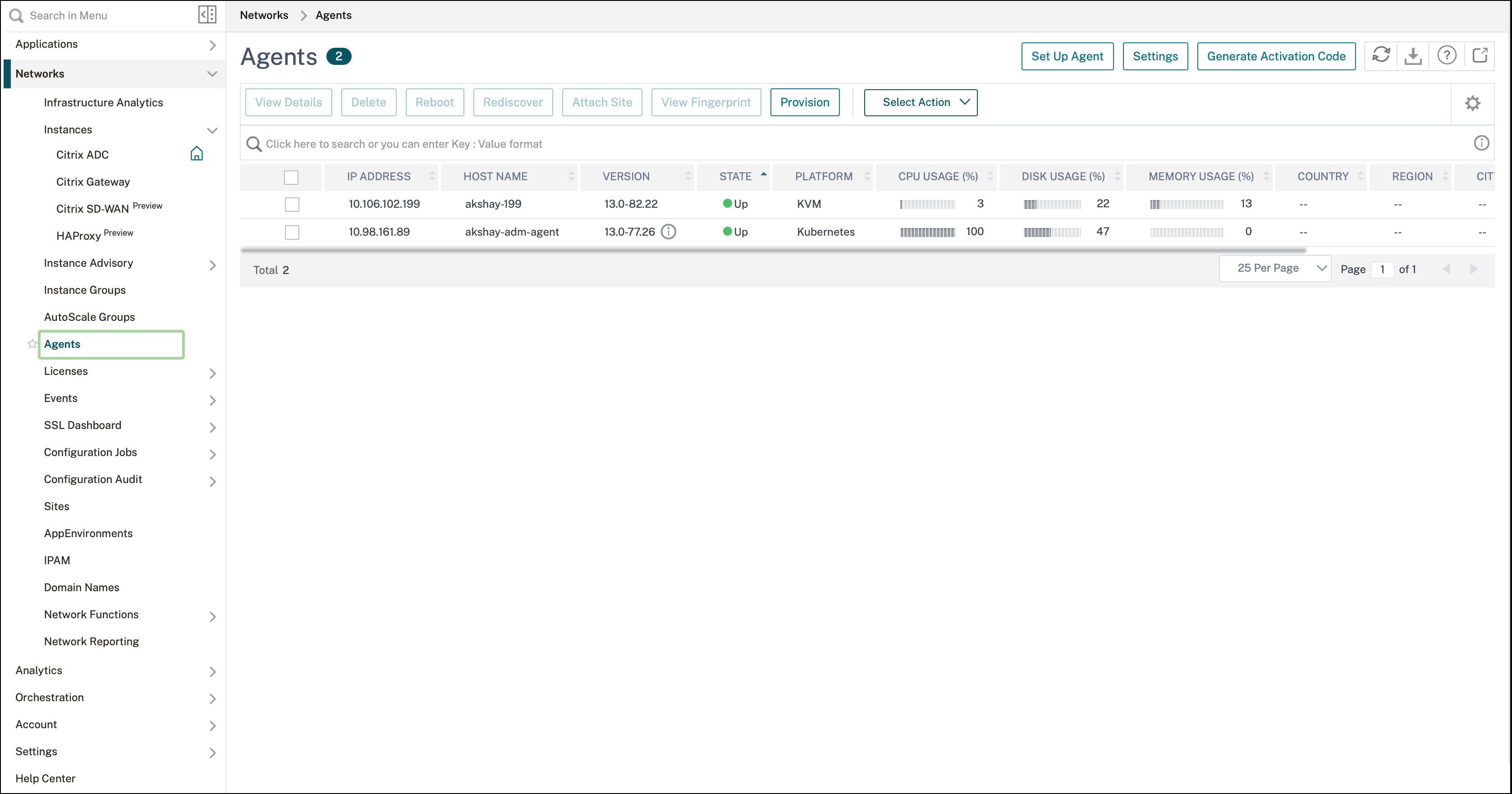Open the Select Action dropdown
This screenshot has height=794, width=1512.
[x=921, y=102]
